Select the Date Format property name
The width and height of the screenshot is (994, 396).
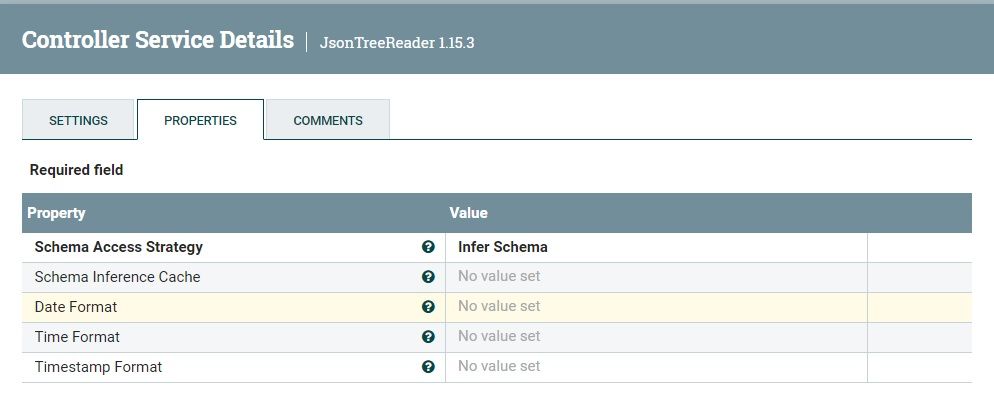click(76, 307)
